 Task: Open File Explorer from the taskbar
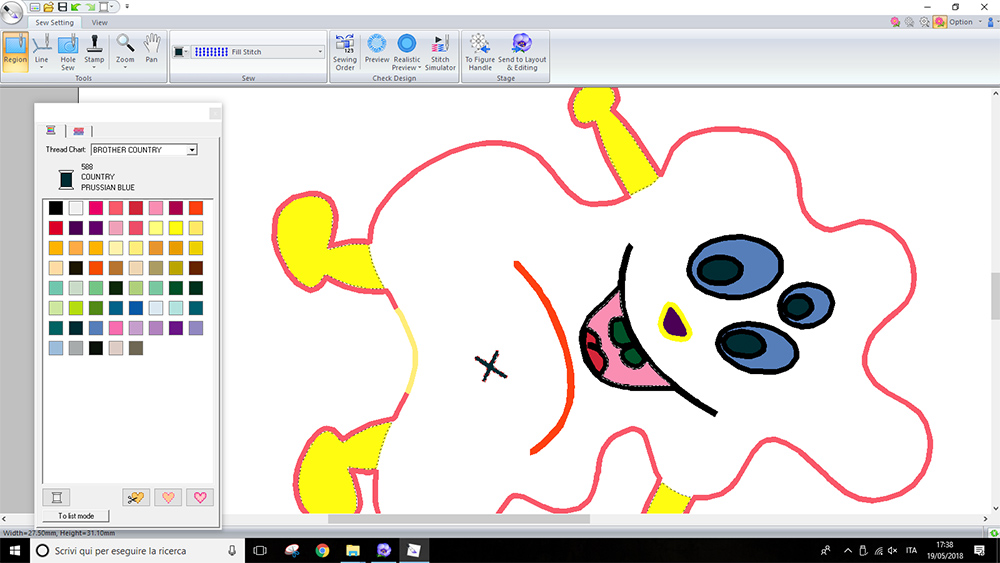(353, 550)
